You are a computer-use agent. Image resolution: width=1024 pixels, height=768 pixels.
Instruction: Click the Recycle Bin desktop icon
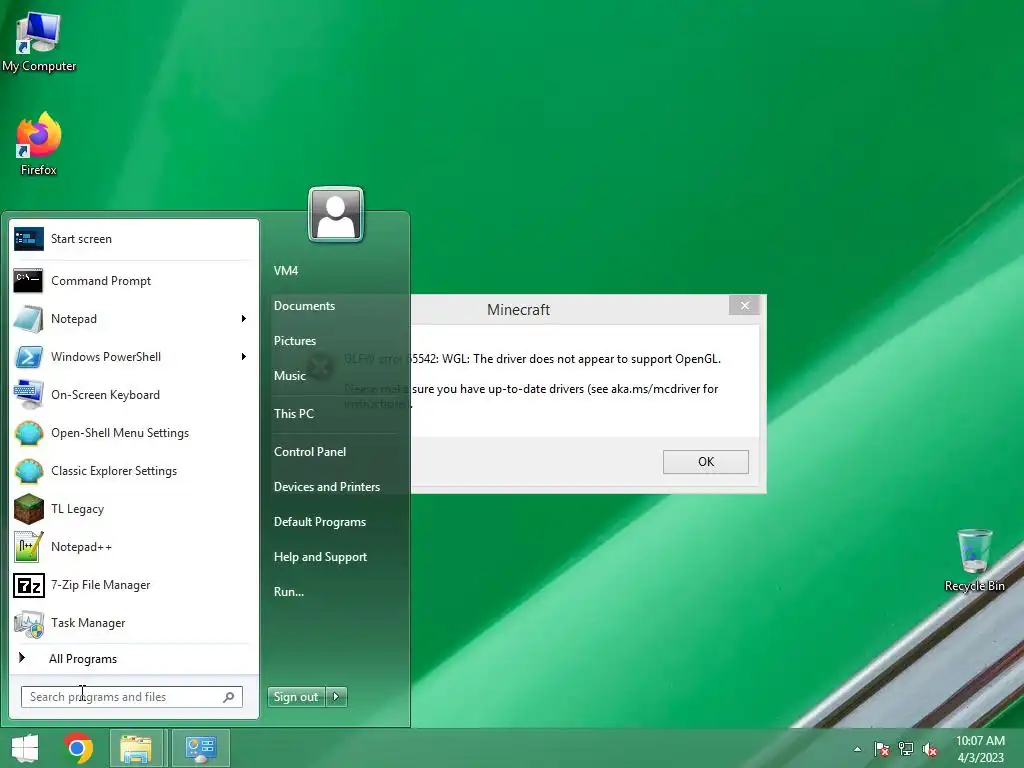974,560
